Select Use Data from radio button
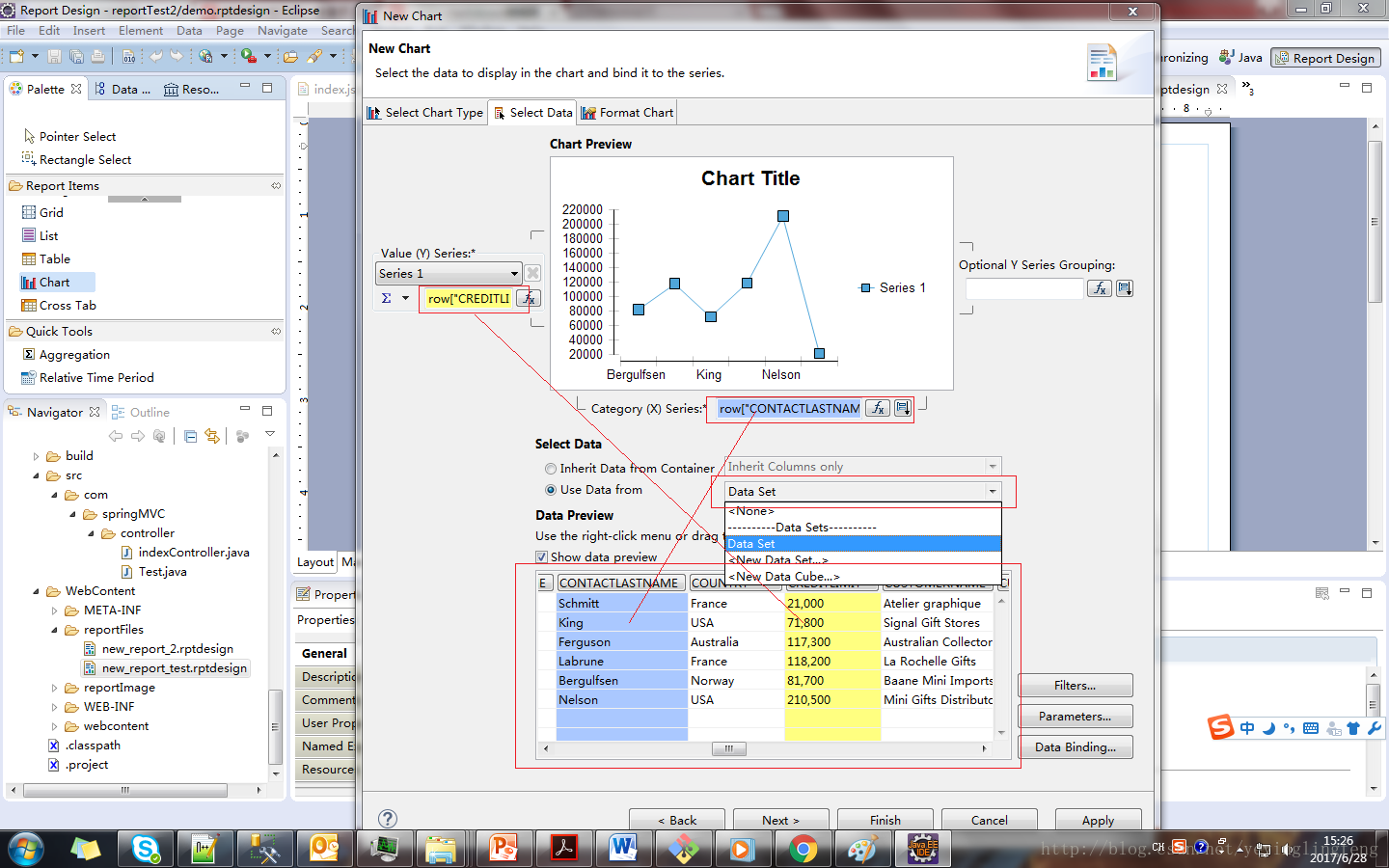This screenshot has width=1389, height=868. click(x=551, y=490)
